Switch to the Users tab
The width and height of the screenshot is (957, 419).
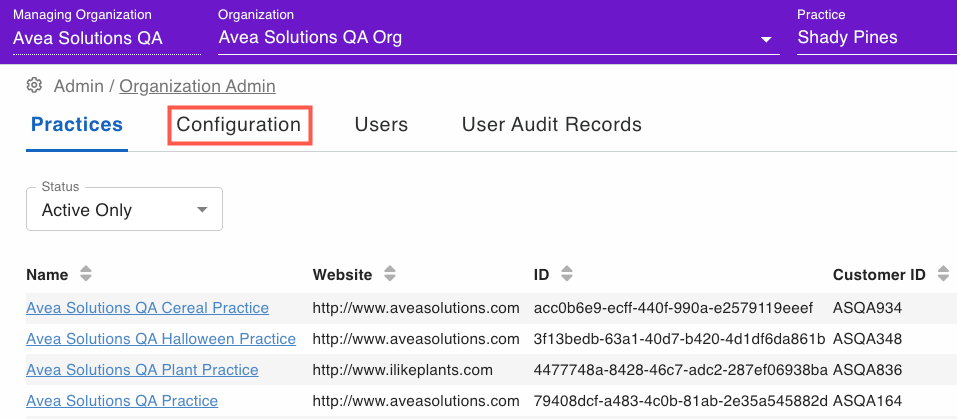pyautogui.click(x=381, y=124)
